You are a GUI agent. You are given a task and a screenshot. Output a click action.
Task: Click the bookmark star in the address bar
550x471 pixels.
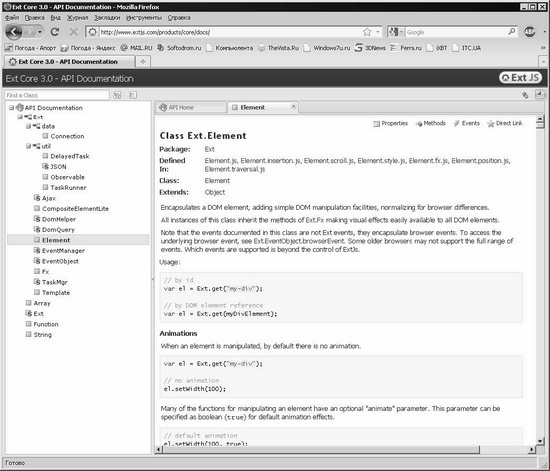click(x=367, y=32)
